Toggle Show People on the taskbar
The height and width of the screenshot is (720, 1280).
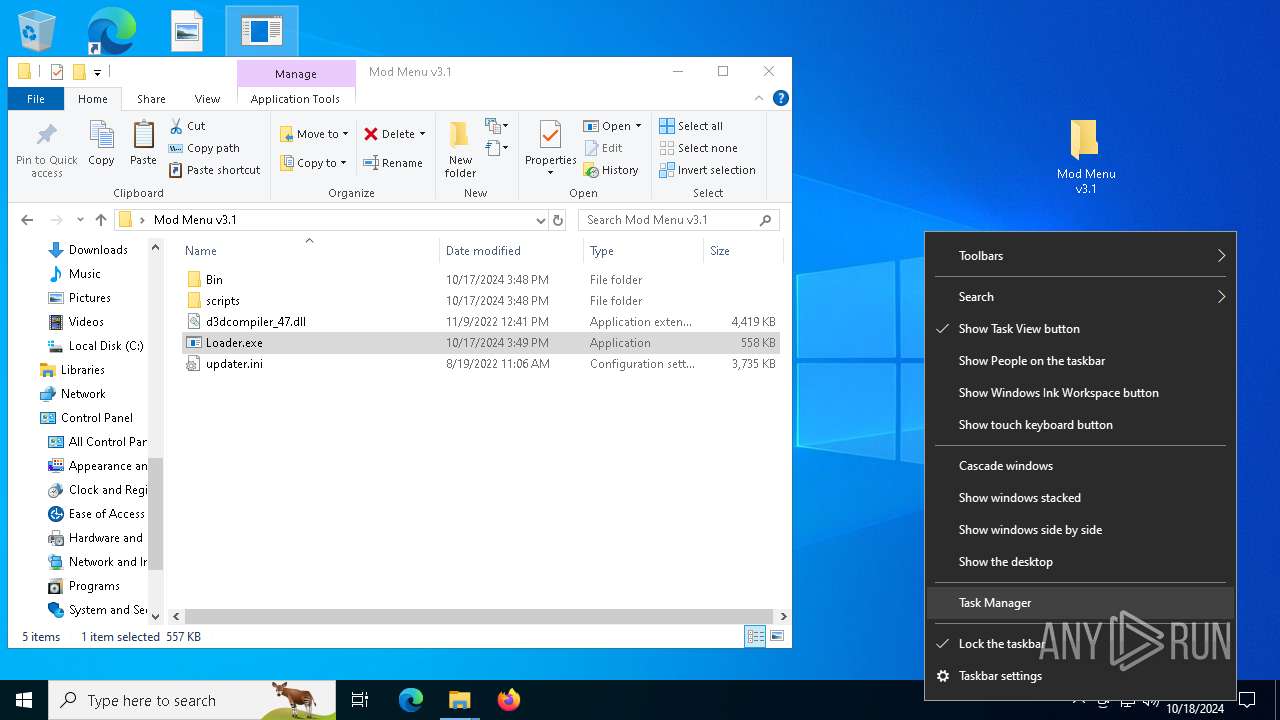1081,361
